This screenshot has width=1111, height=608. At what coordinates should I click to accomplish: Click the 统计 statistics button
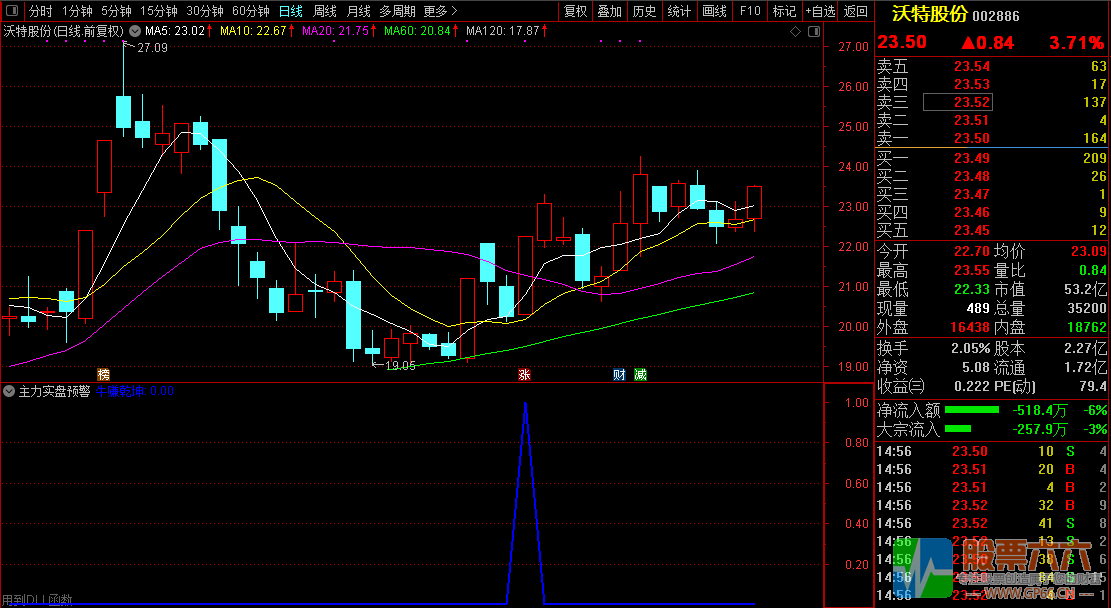(679, 11)
